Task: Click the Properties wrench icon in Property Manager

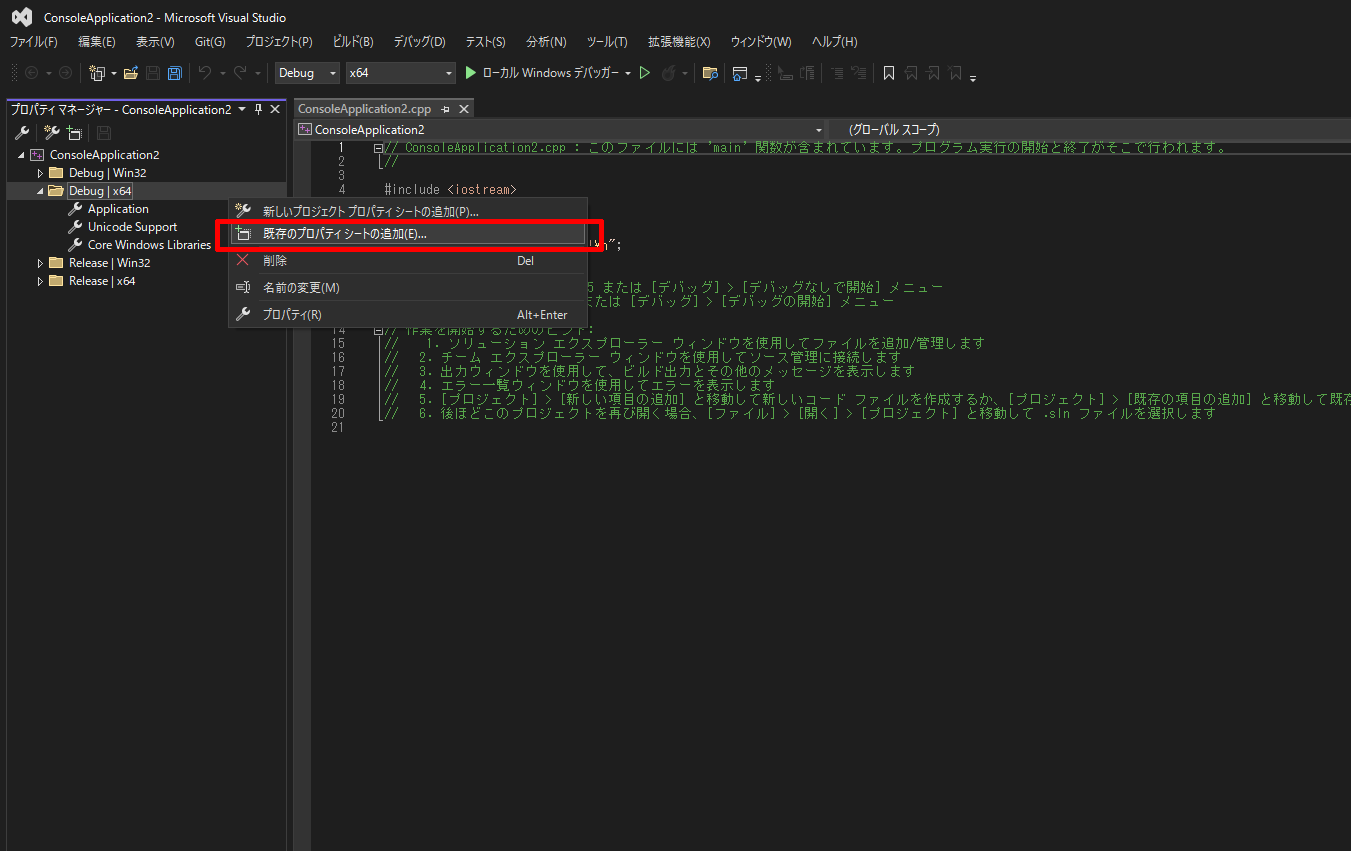Action: click(x=22, y=133)
